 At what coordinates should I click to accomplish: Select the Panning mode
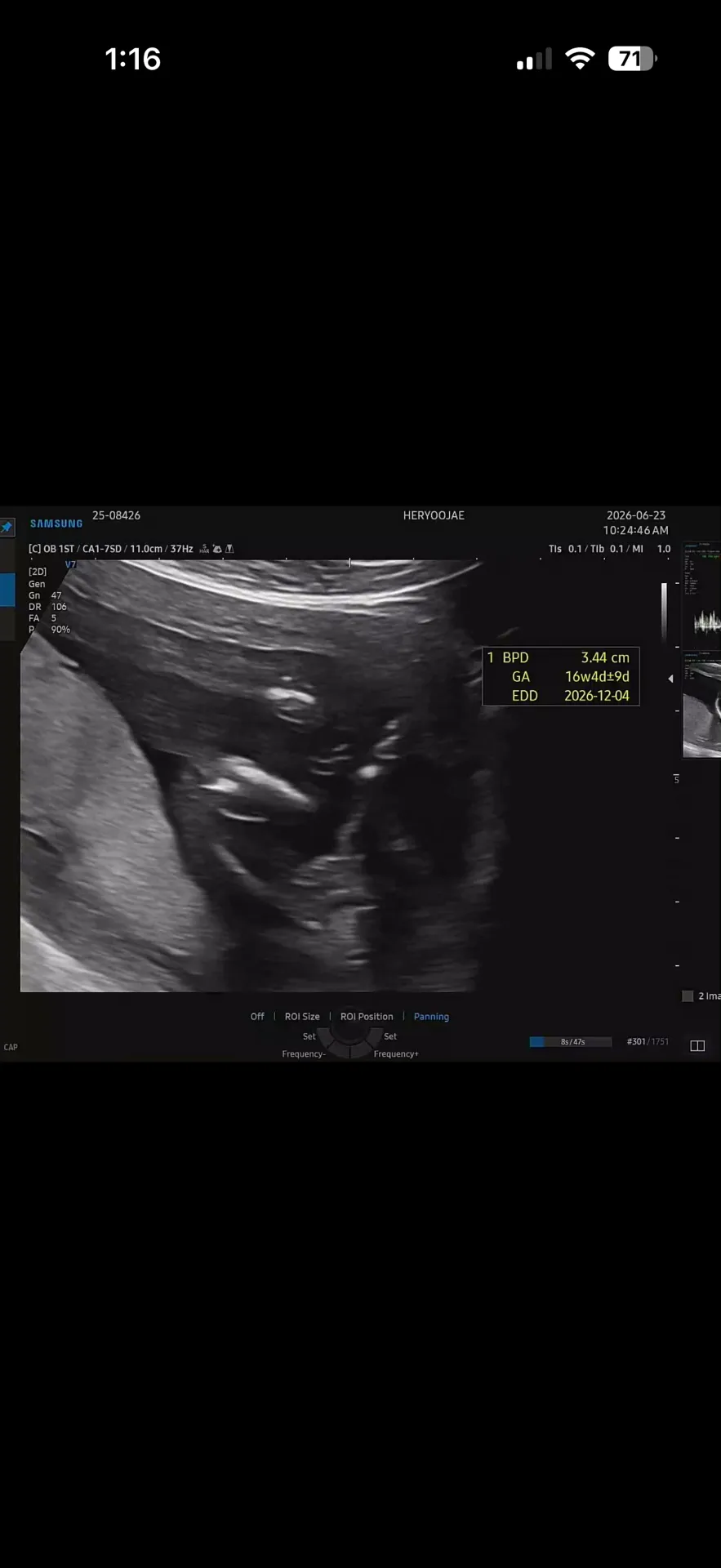point(431,1017)
